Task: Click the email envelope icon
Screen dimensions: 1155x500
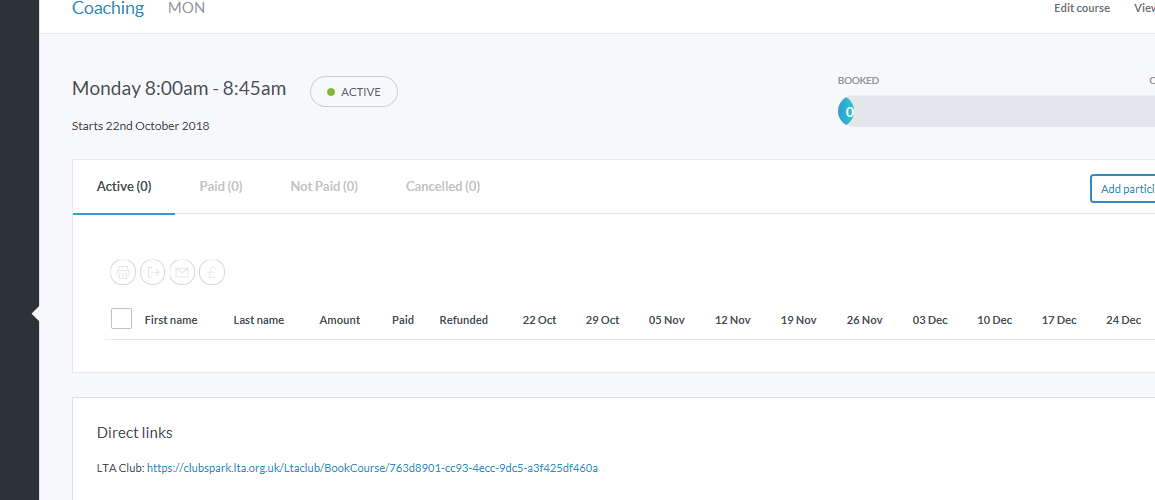Action: (x=181, y=271)
